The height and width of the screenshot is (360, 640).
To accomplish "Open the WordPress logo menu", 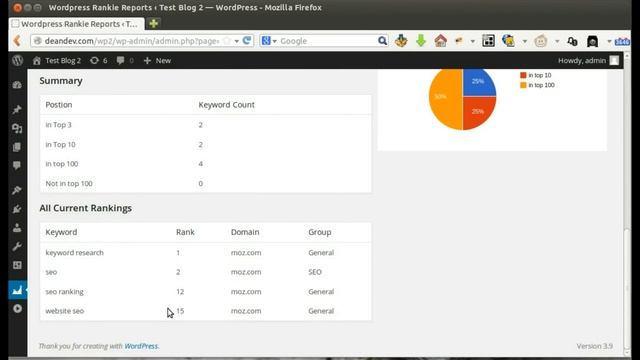I will point(18,60).
